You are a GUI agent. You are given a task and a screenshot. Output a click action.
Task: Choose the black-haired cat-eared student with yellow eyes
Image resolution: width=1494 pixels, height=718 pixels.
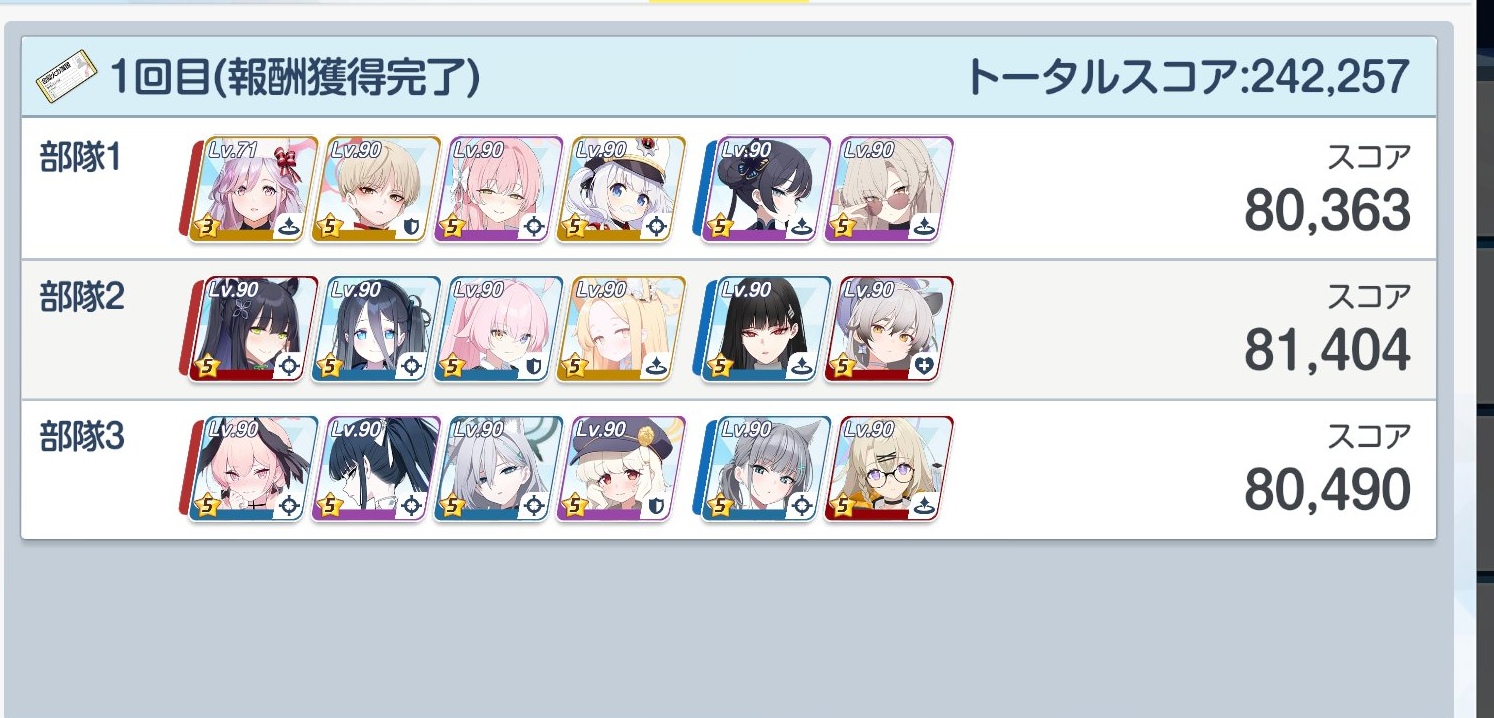[254, 330]
